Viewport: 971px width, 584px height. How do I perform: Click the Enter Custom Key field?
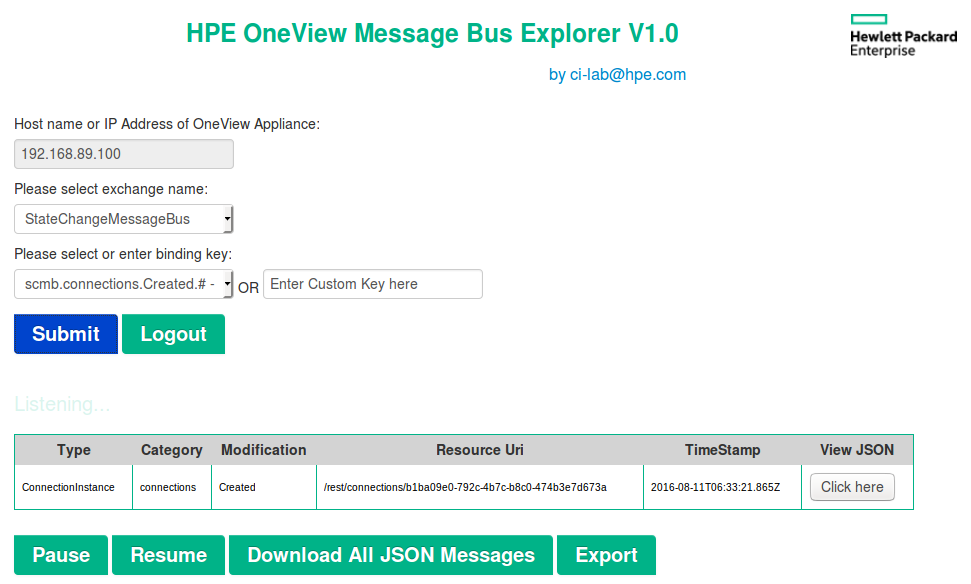click(373, 284)
